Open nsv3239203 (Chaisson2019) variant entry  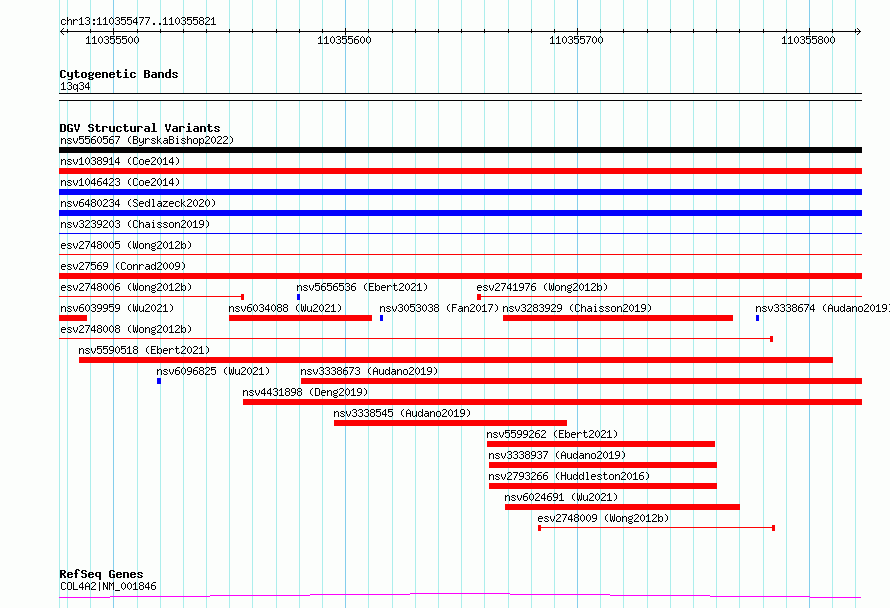coord(135,224)
